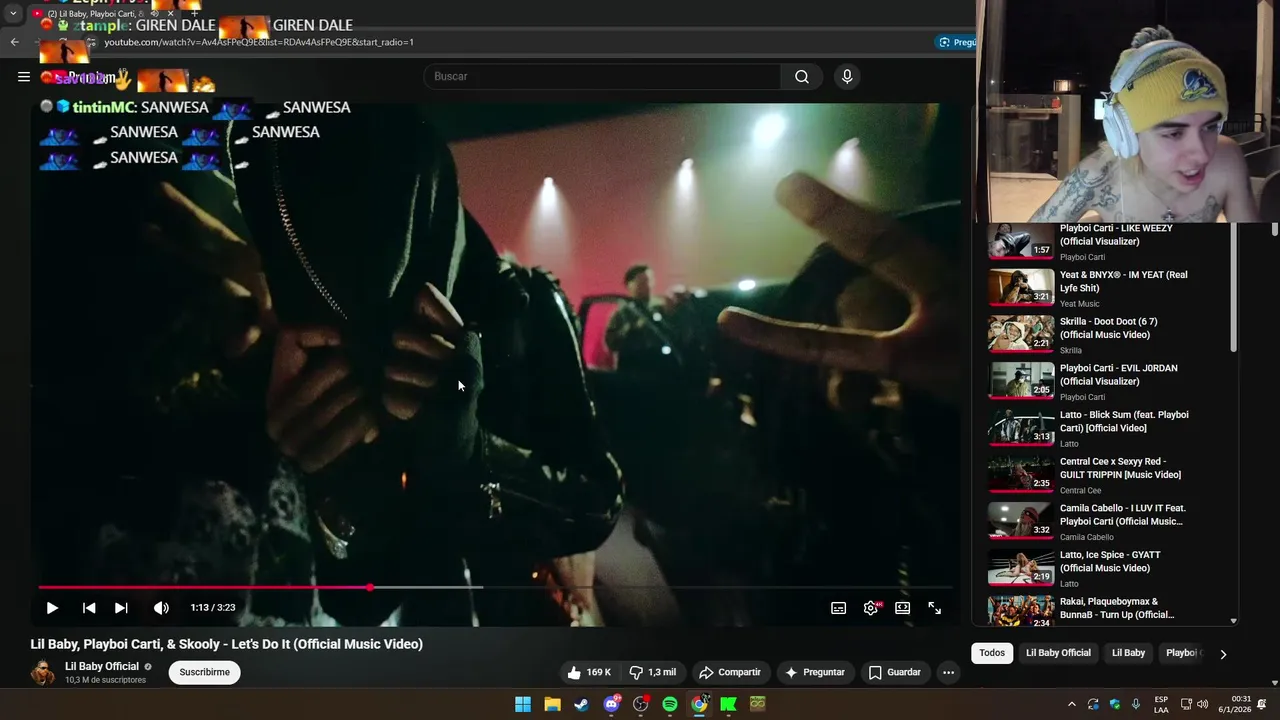Click Lil Baby Official channel avatar

[43, 672]
